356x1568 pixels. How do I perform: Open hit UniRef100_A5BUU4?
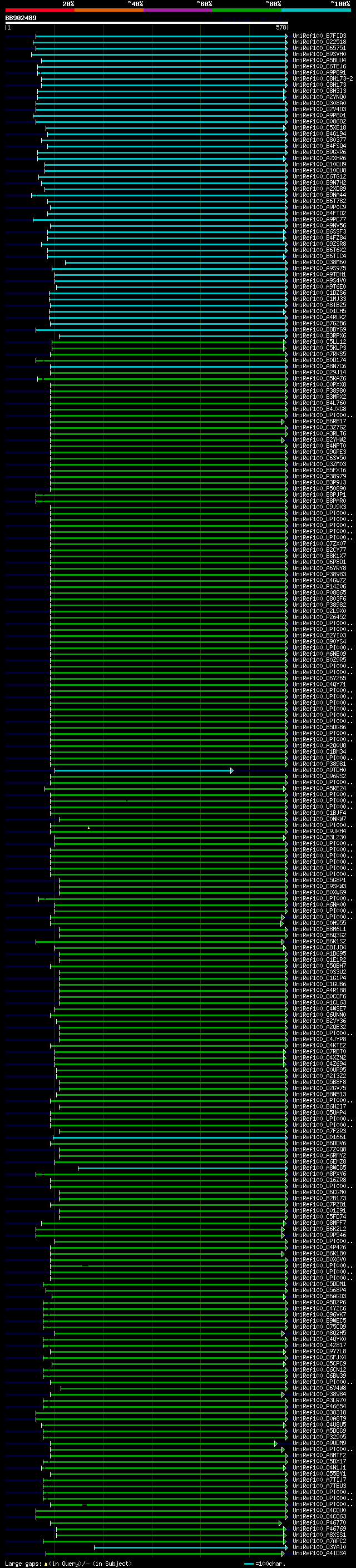tap(319, 60)
